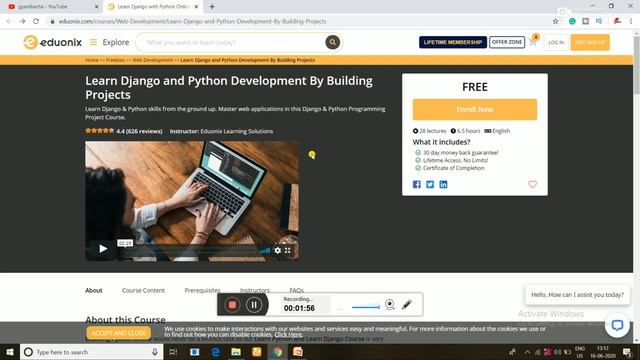Screen dimensions: 640x360
Task: Share the course on Facebook
Action: point(417,184)
